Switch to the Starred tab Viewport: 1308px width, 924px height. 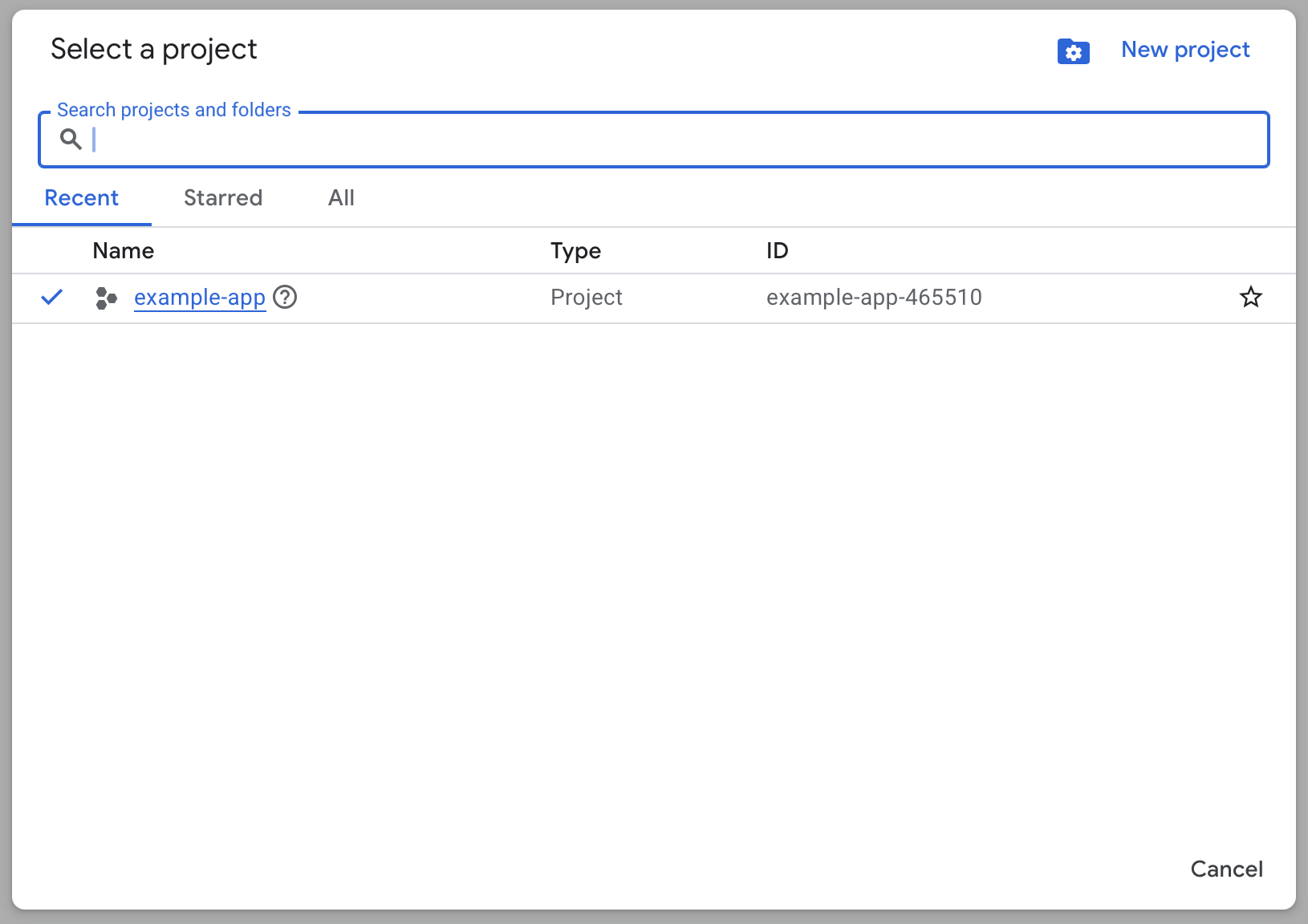pos(222,198)
